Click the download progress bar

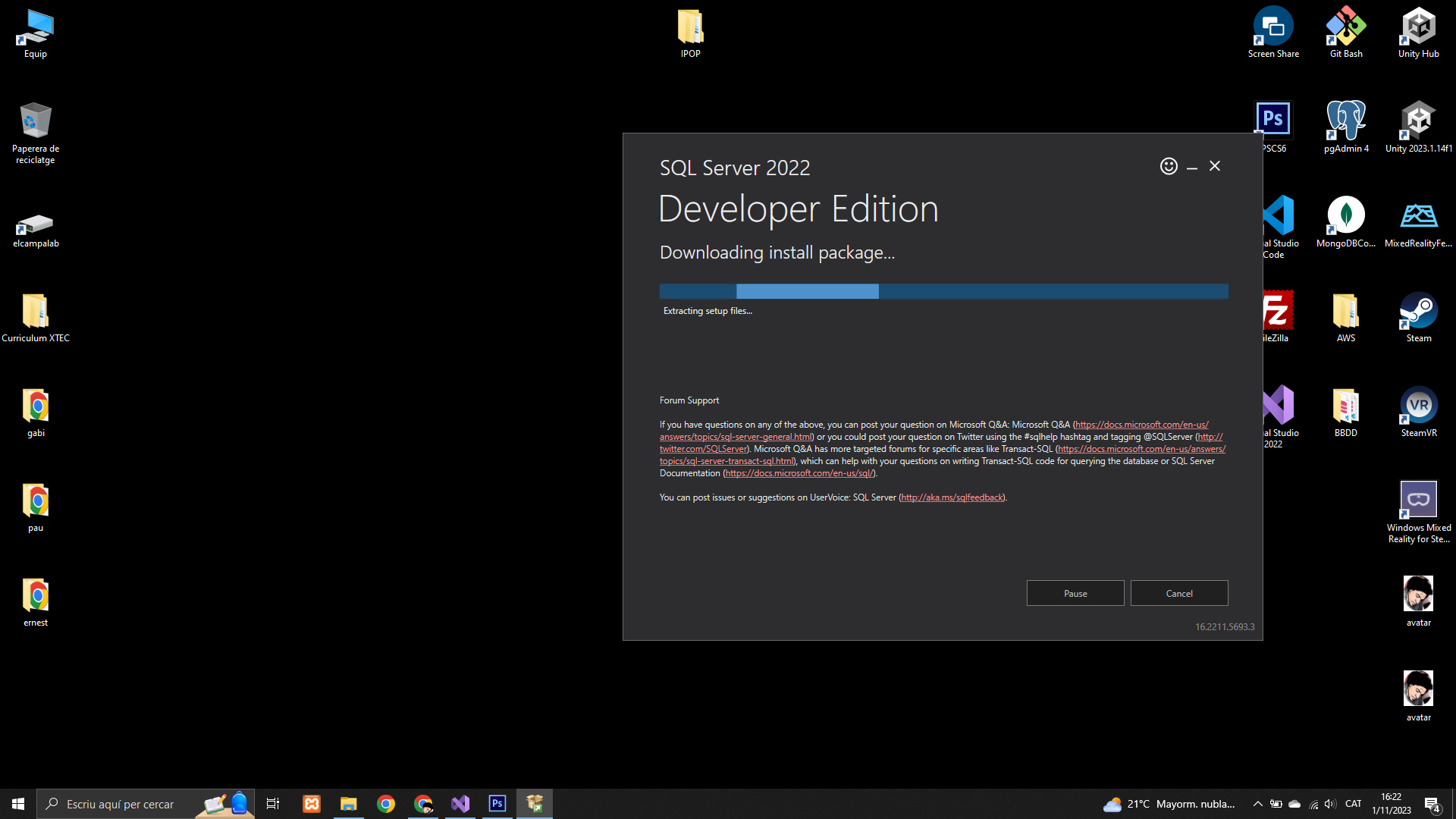[x=943, y=291]
